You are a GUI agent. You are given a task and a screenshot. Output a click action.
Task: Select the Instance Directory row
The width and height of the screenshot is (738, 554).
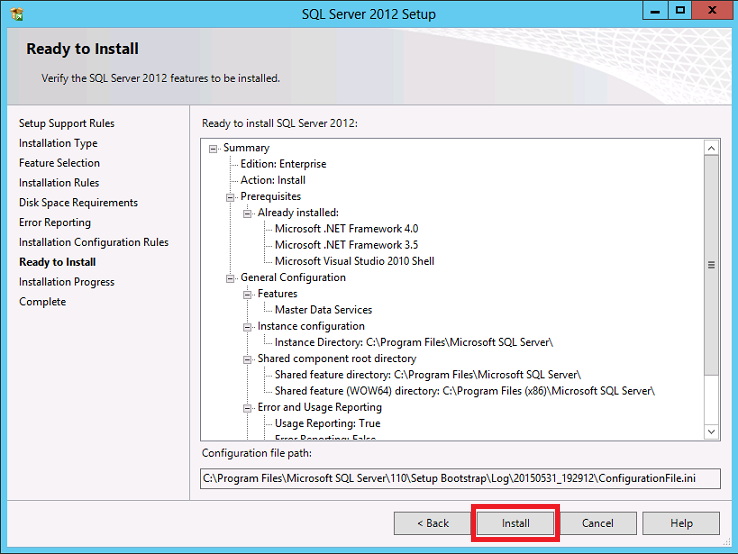click(x=414, y=342)
